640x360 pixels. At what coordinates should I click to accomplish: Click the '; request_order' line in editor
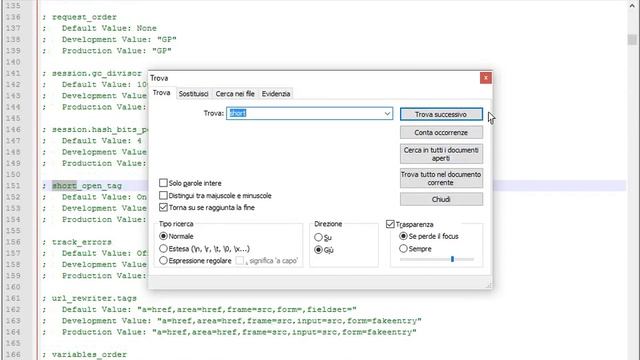80,17
